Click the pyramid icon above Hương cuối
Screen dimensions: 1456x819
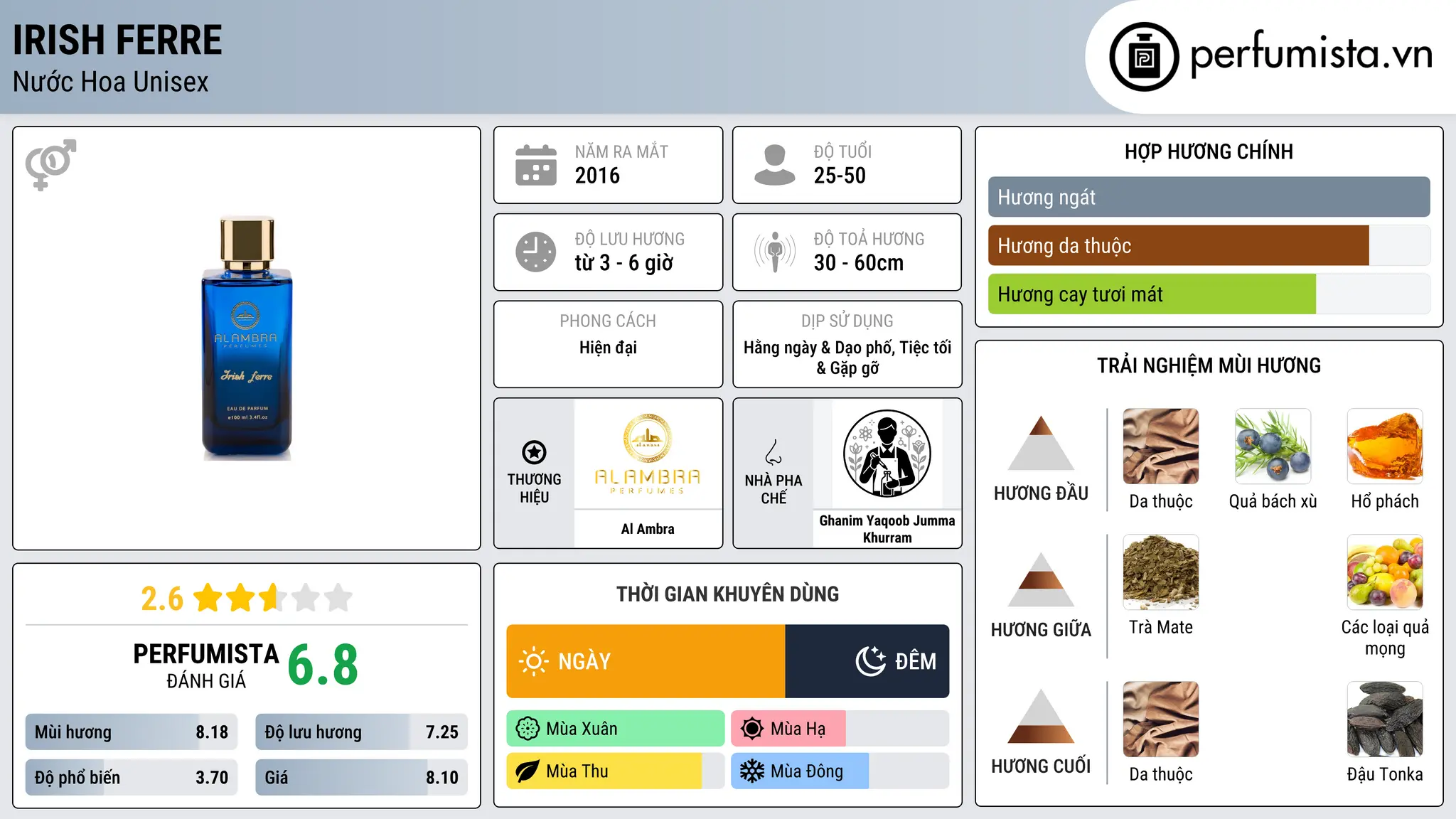click(1041, 716)
